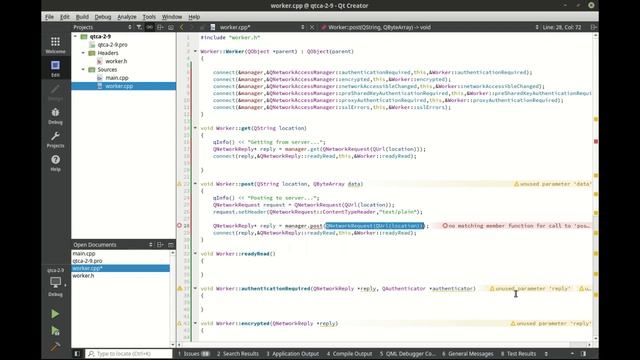Open the Debug menu
This screenshot has width=640, height=360.
103,17
